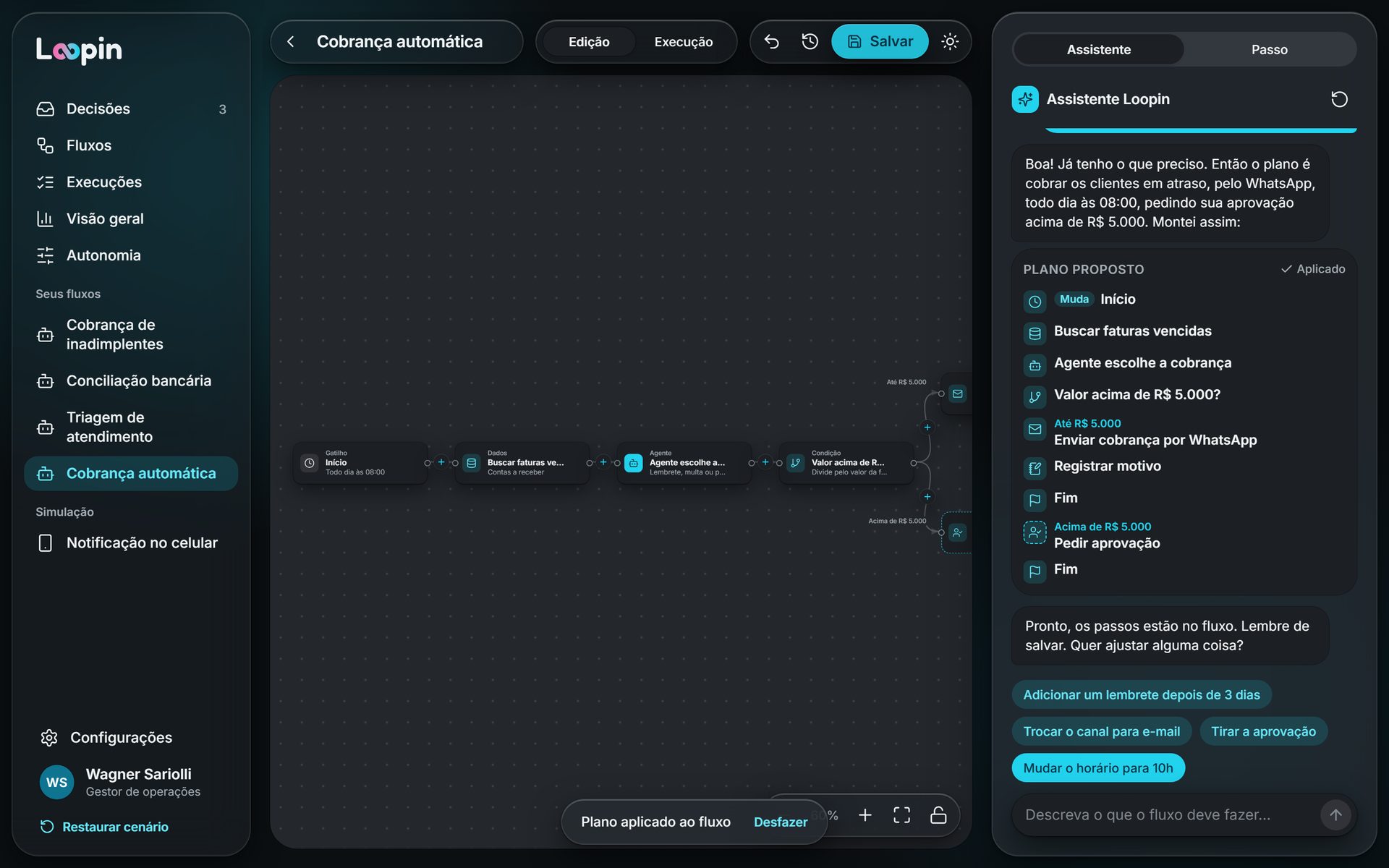Image resolution: width=1389 pixels, height=868 pixels.
Task: Open the Conciliação bancária flow
Action: pos(131,380)
